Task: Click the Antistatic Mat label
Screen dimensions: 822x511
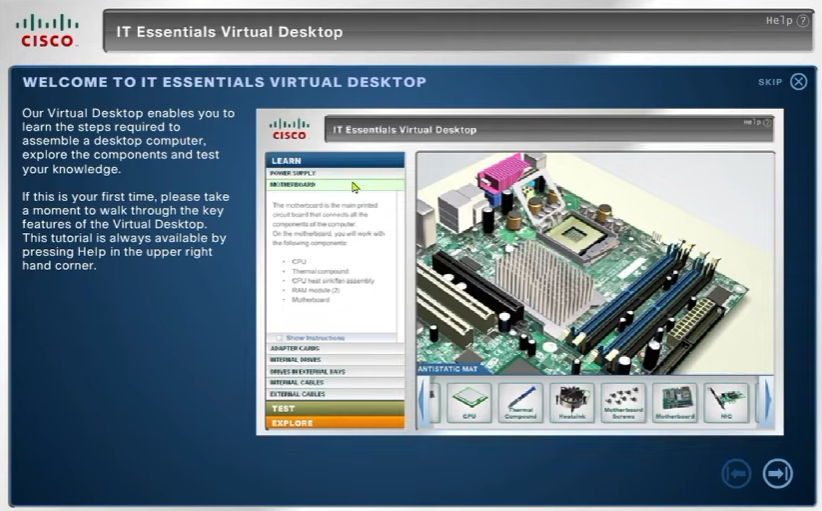Action: pyautogui.click(x=448, y=369)
